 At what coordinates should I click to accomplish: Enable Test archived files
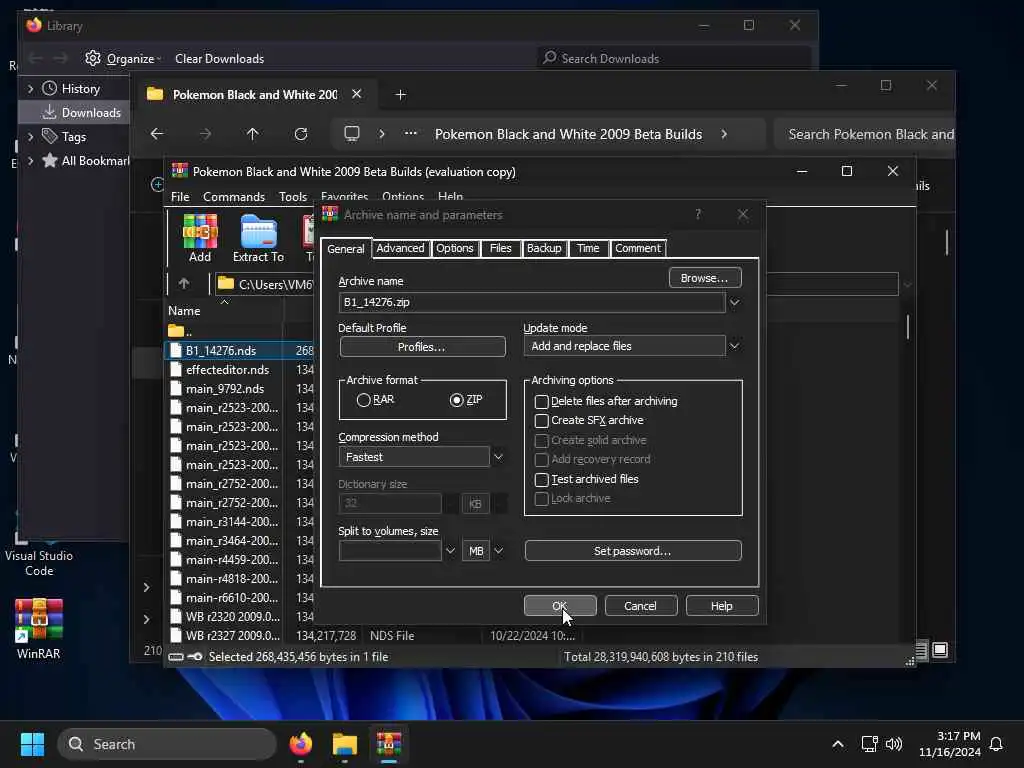(541, 479)
